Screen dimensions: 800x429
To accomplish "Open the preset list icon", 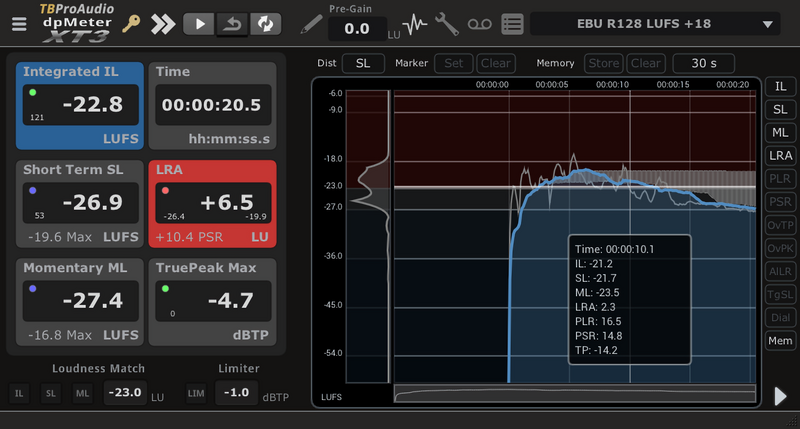I will [x=512, y=25].
